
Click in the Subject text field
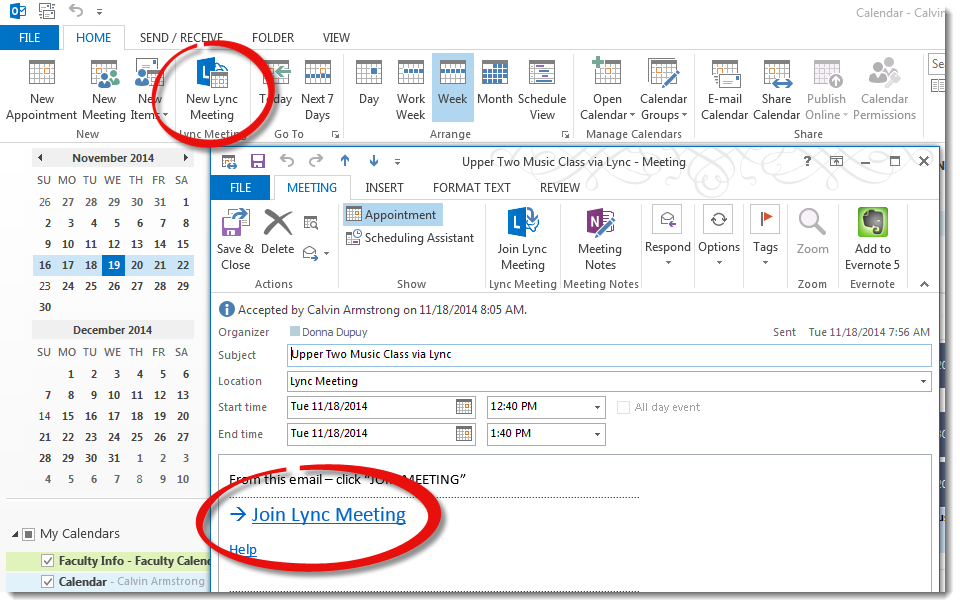click(609, 355)
